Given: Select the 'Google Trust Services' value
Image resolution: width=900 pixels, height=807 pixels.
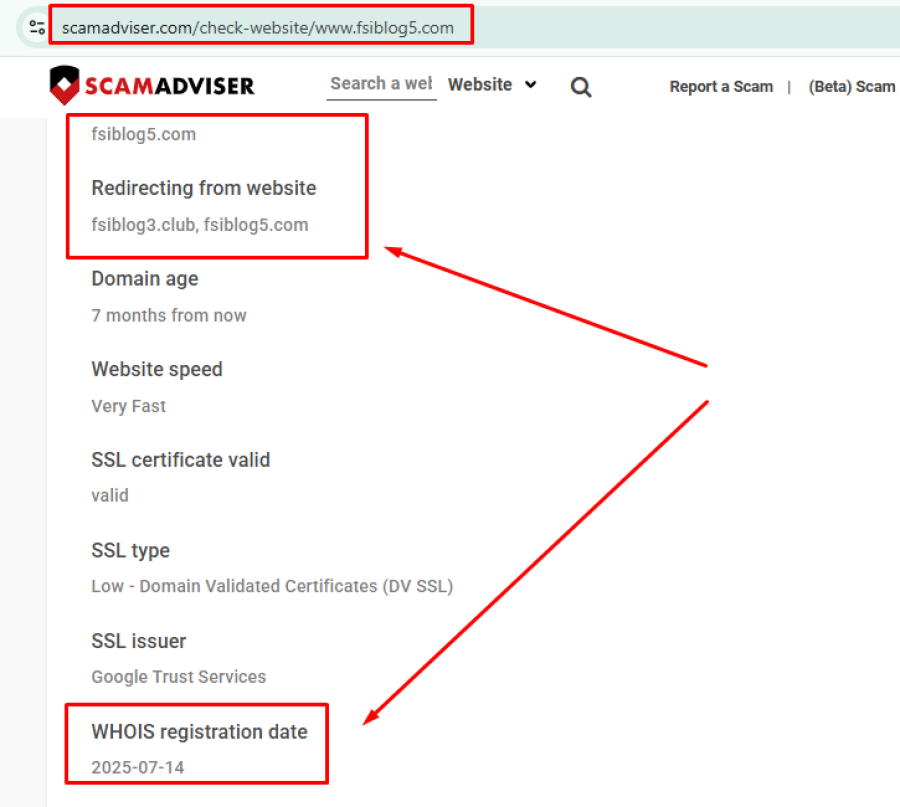Looking at the screenshot, I should tap(179, 677).
